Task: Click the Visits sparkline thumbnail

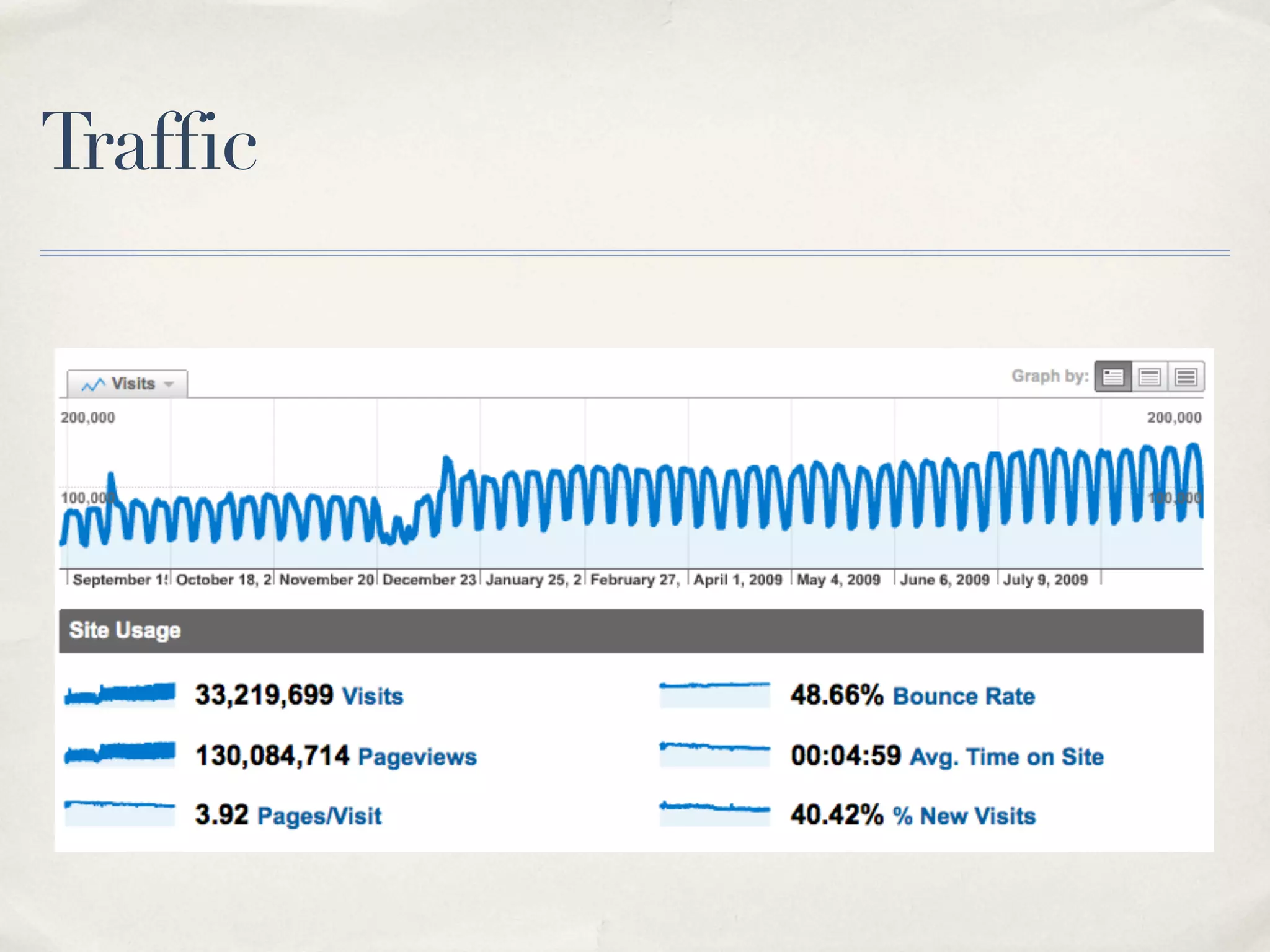Action: coord(120,694)
